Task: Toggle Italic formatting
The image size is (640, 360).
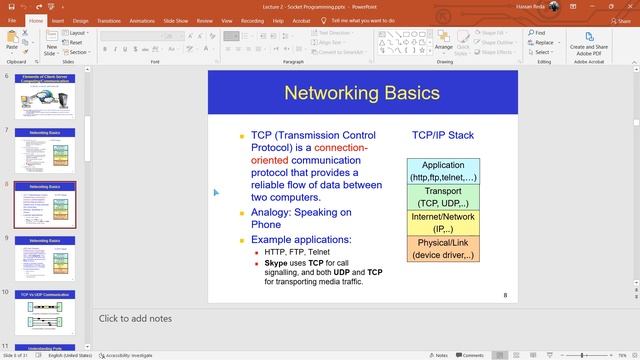Action: tap(115, 49)
